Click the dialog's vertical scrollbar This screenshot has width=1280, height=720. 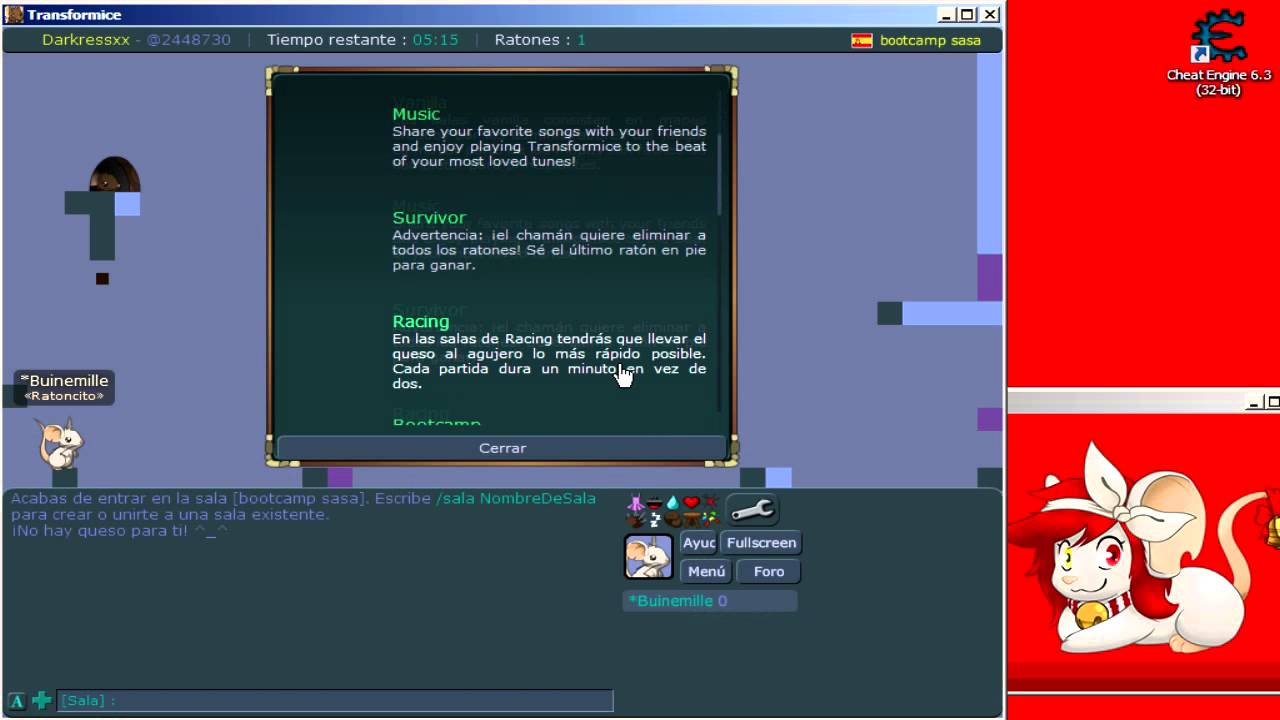719,175
